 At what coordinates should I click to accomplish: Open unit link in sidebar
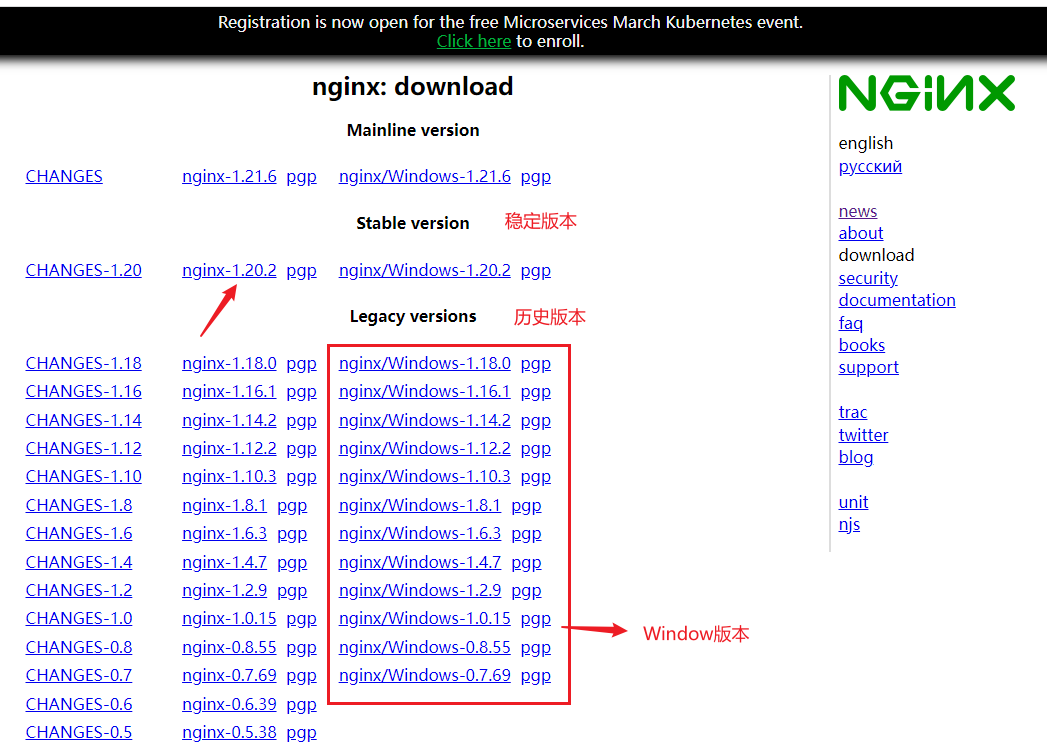(853, 502)
